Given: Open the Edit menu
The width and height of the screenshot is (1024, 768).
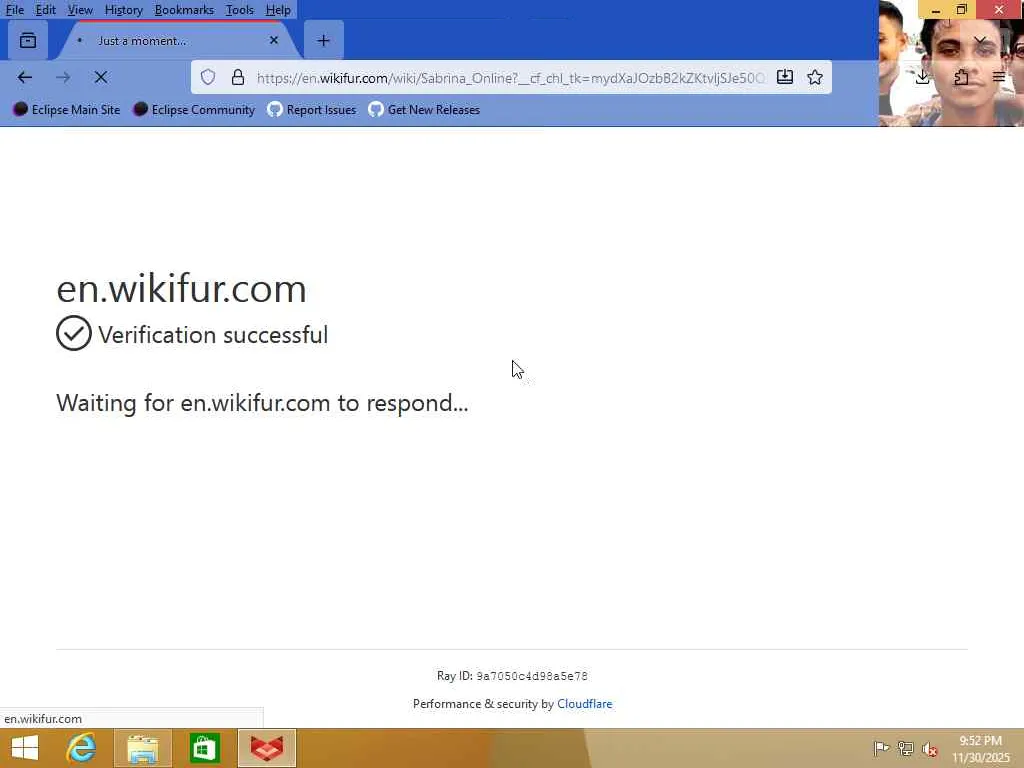Looking at the screenshot, I should (x=45, y=10).
